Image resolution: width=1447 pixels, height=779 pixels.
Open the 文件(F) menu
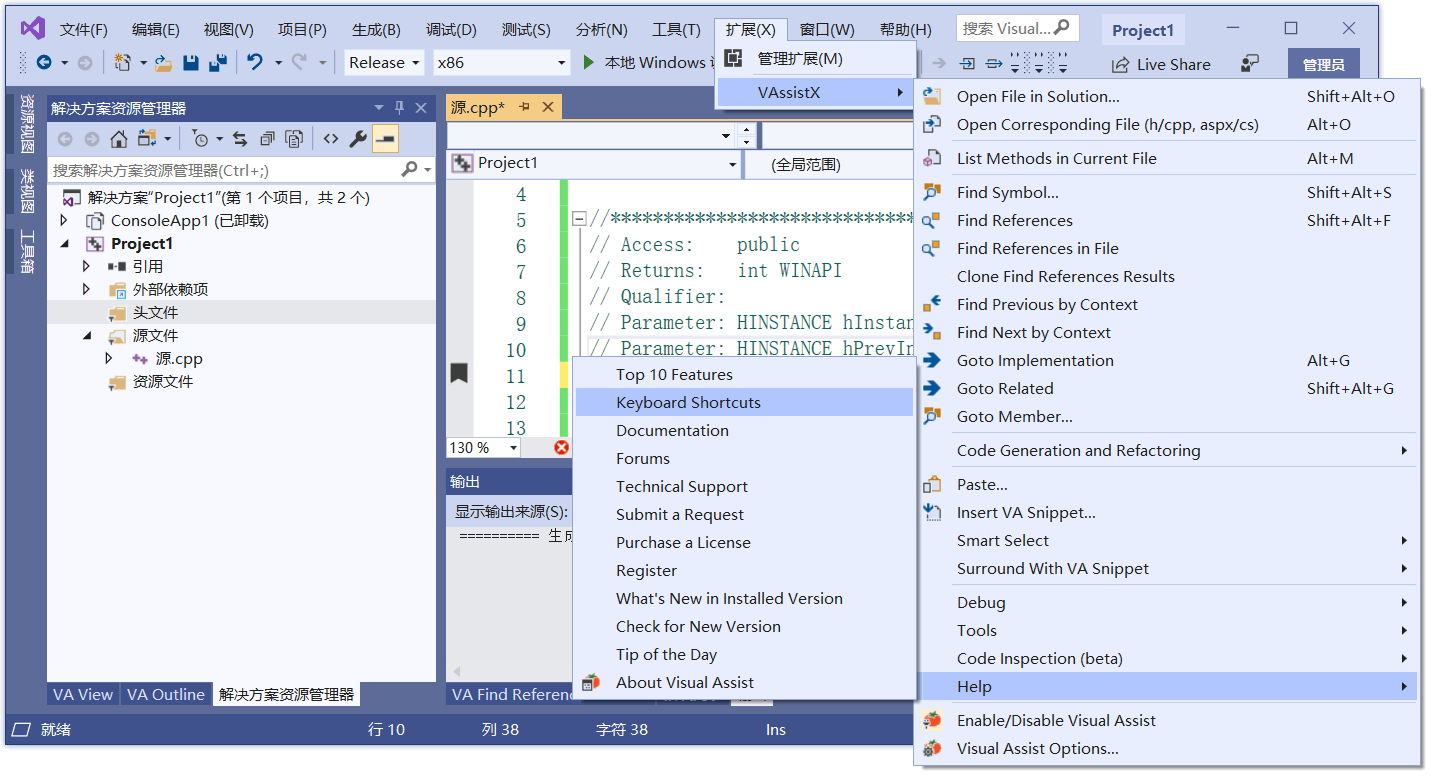coord(84,30)
